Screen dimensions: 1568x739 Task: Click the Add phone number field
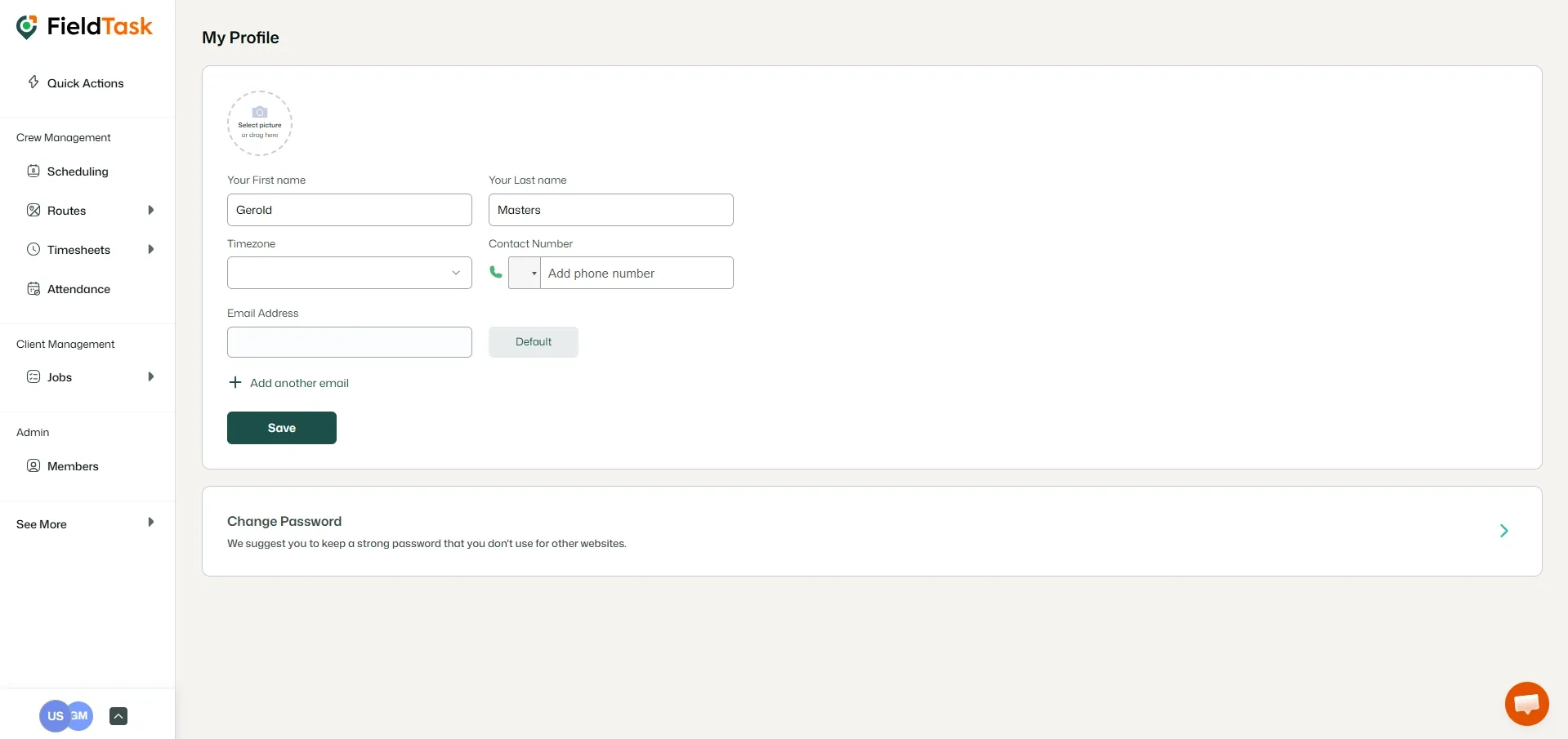click(637, 273)
